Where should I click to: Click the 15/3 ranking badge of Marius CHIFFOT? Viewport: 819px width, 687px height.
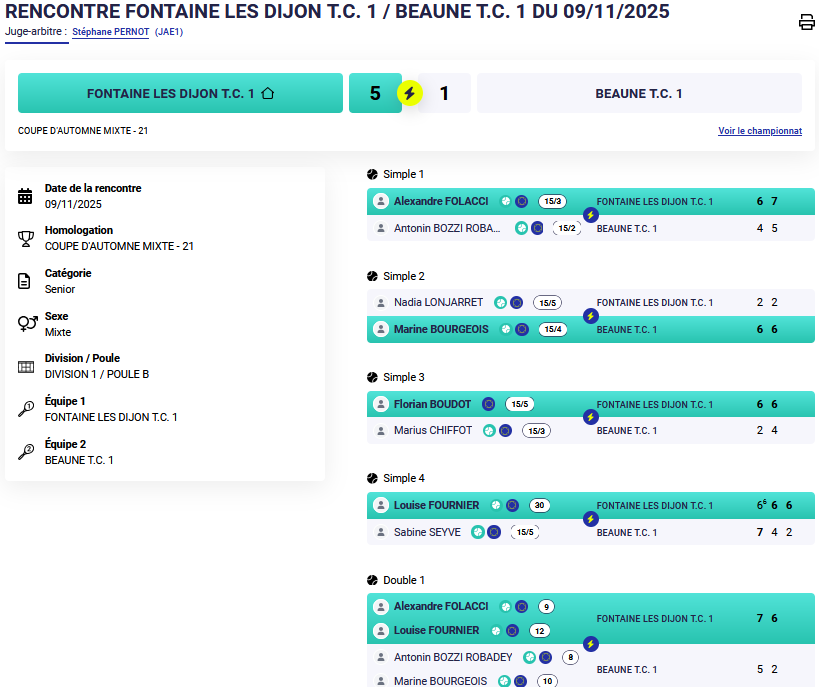pos(536,431)
